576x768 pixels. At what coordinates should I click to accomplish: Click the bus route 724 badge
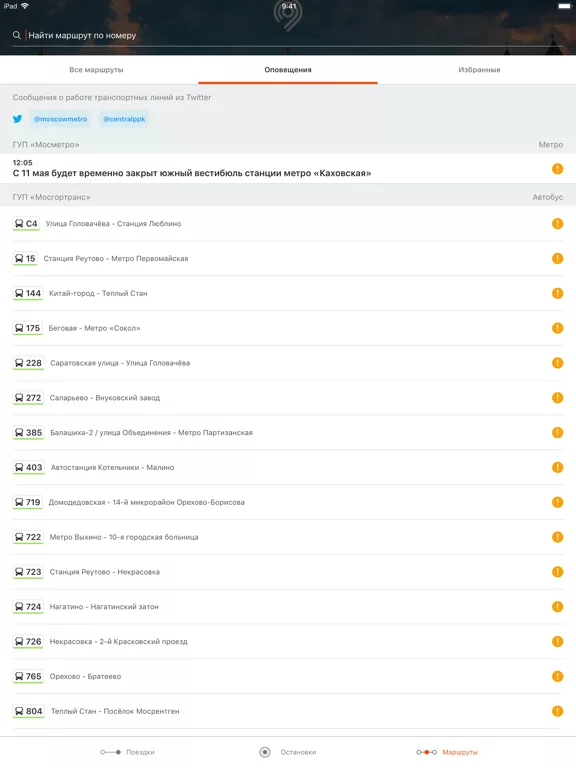28,606
